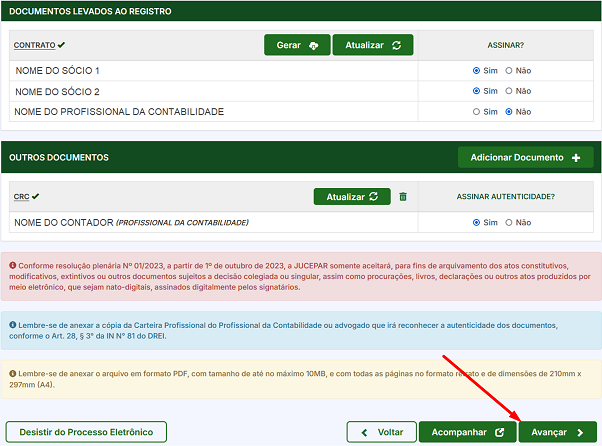Image resolution: width=602 pixels, height=446 pixels.
Task: Select Sim for Profissional da Contabilidade signature
Action: point(476,112)
